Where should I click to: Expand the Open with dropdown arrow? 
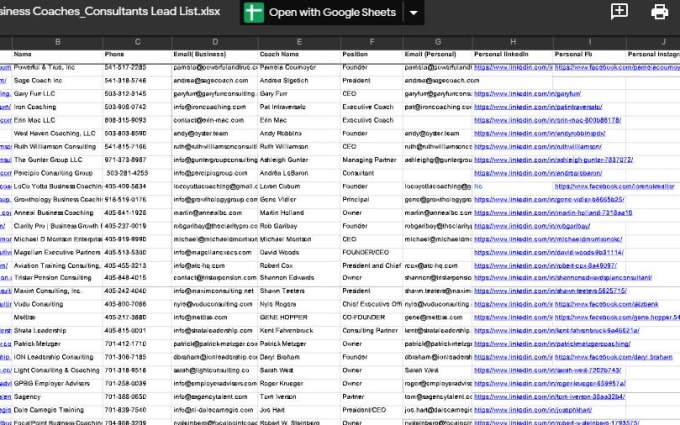tap(414, 13)
